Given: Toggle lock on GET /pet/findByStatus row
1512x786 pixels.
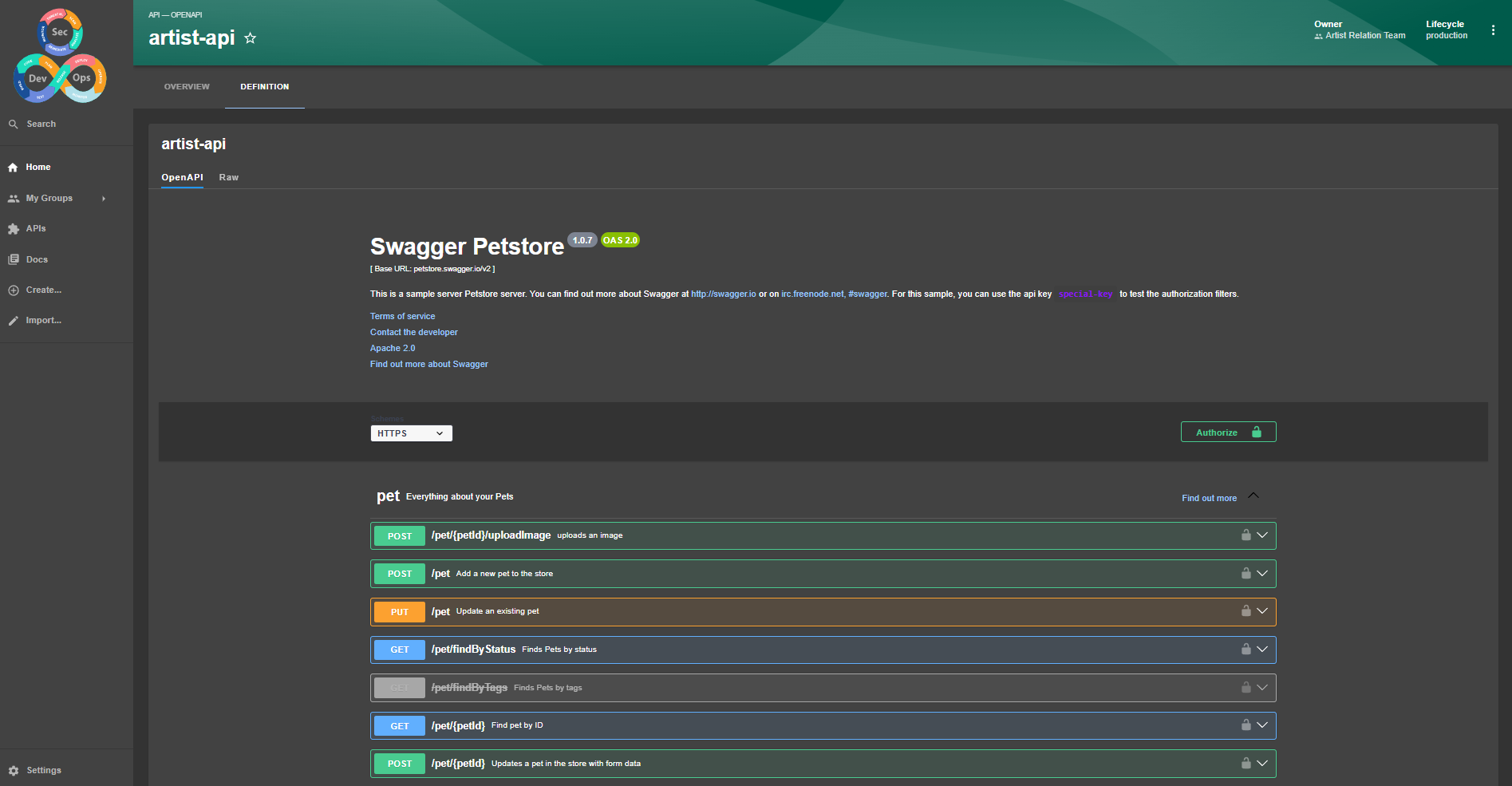Looking at the screenshot, I should [1246, 650].
